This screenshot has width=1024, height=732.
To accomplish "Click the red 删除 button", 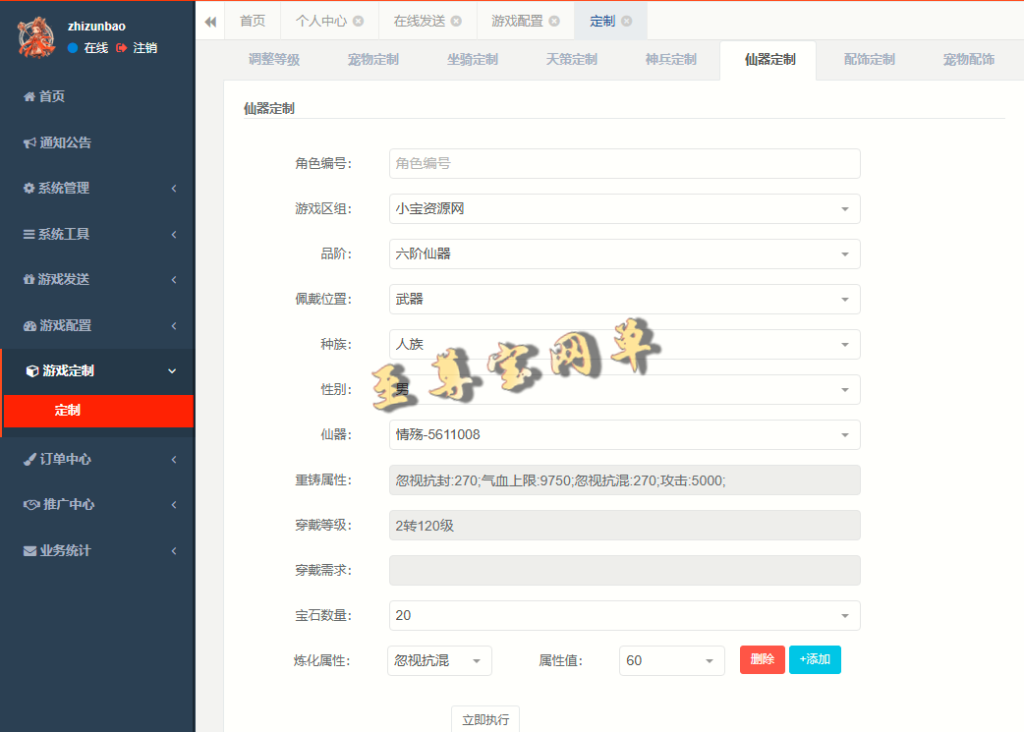I will click(x=762, y=660).
